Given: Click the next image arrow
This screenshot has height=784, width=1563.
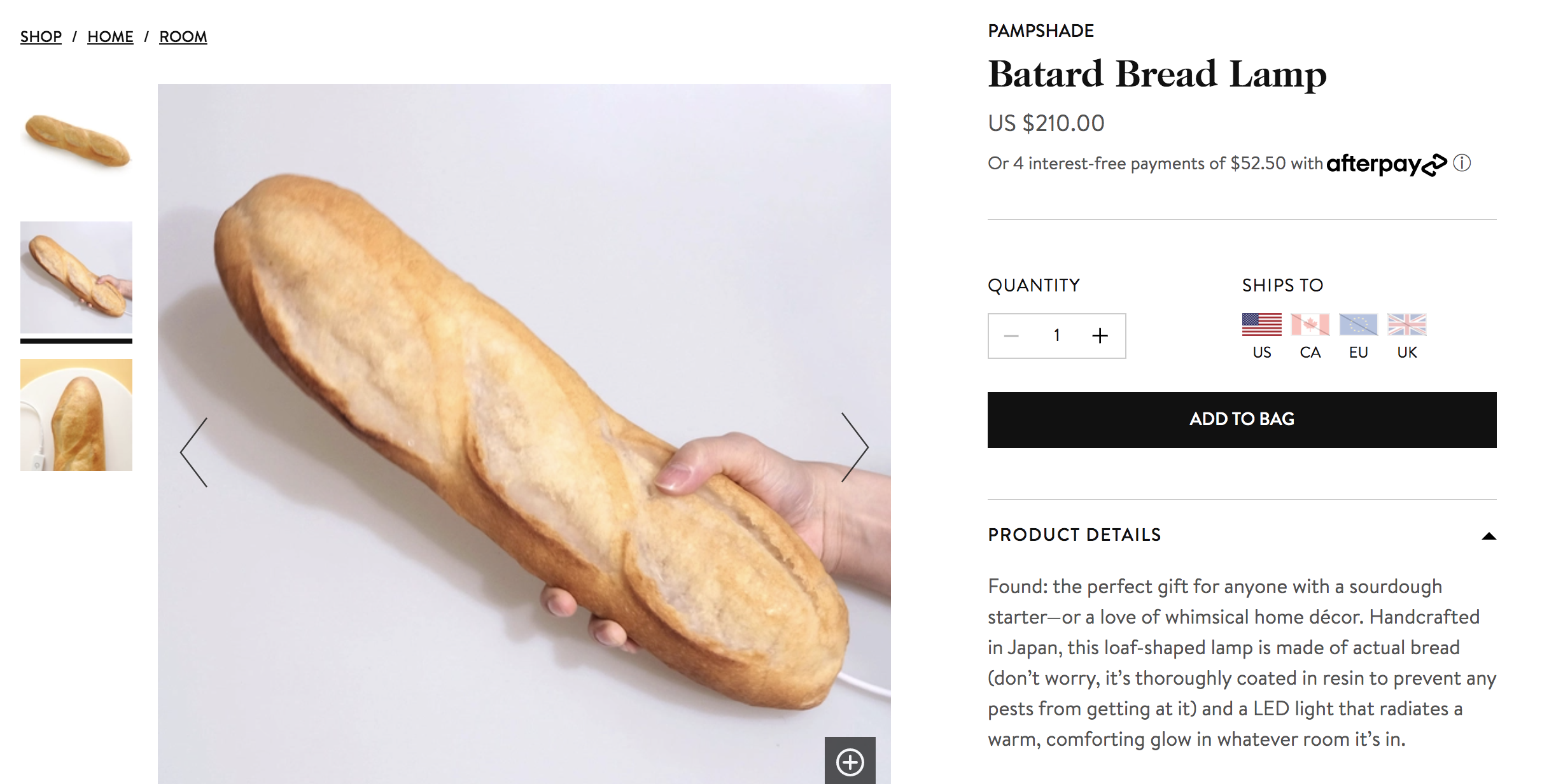Looking at the screenshot, I should click(855, 447).
